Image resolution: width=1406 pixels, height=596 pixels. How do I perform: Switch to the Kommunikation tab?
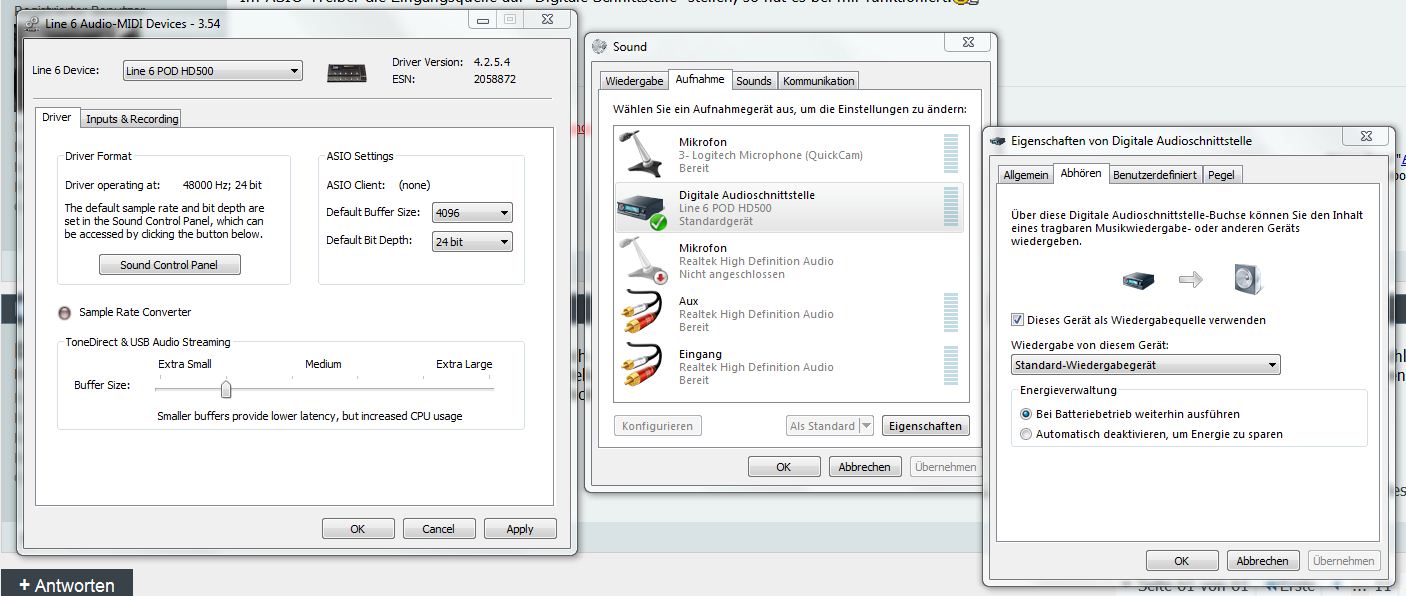coord(819,81)
